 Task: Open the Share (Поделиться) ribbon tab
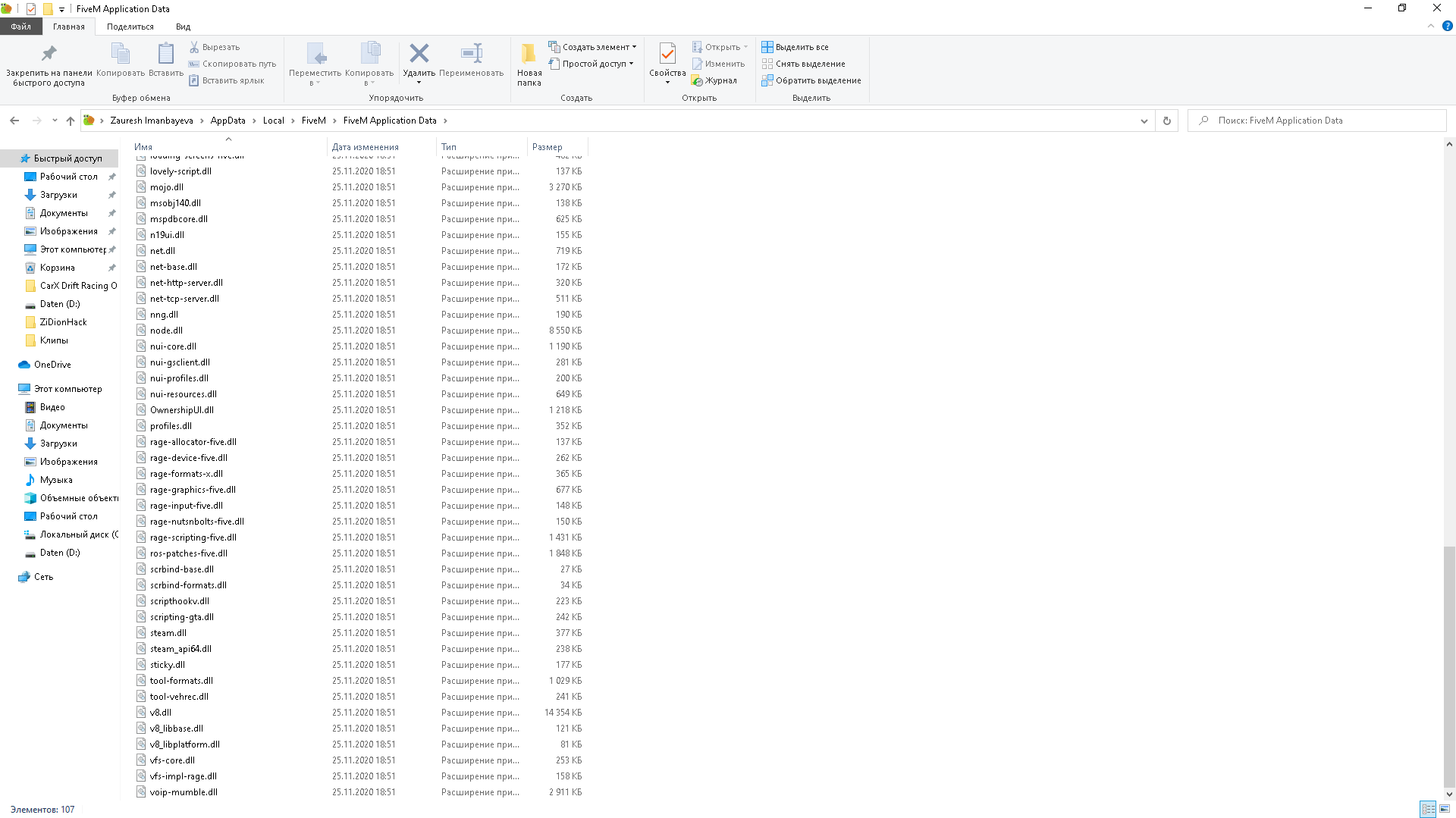point(130,27)
